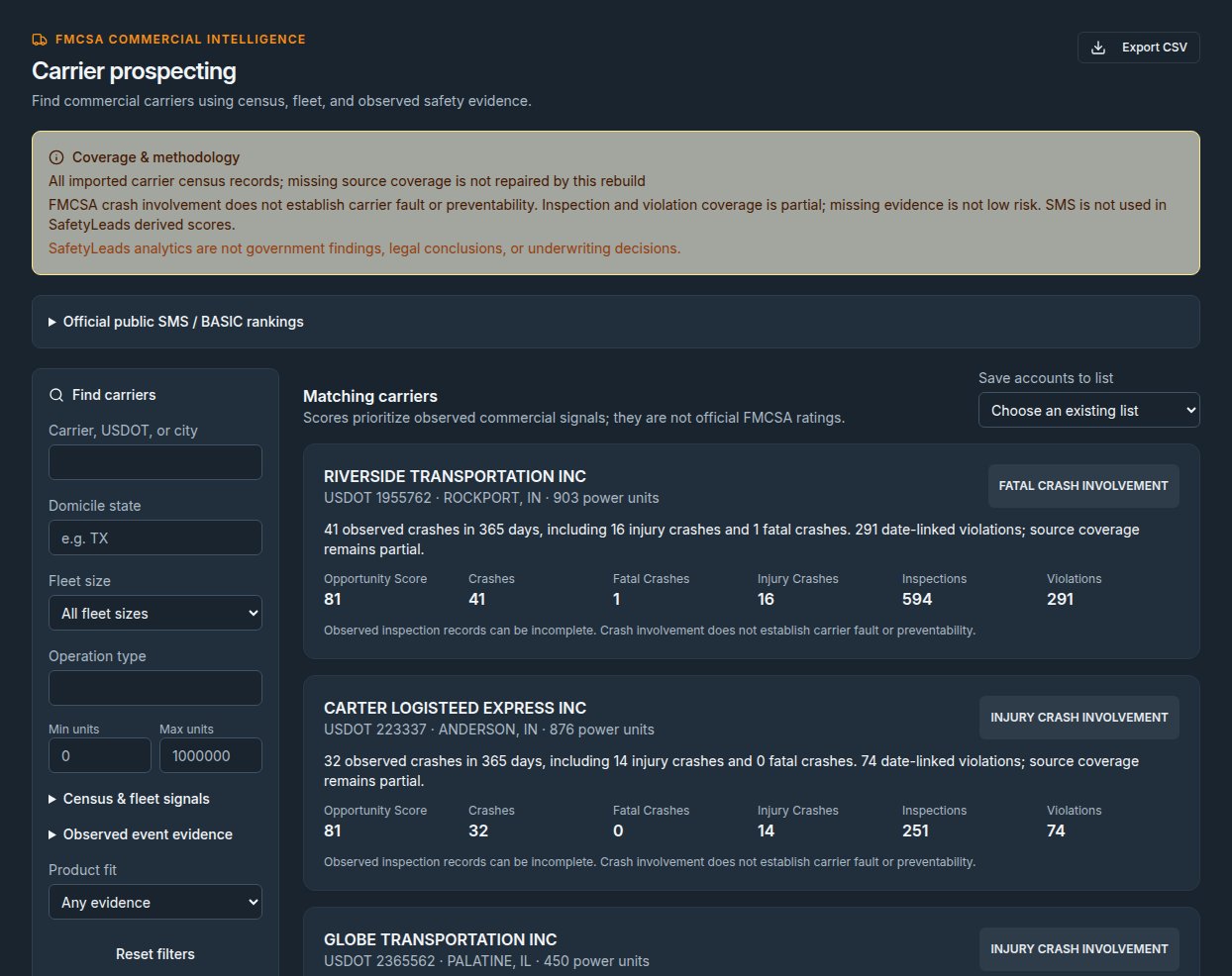Click the Coverage & methodology title
1232x976 pixels.
tap(155, 157)
